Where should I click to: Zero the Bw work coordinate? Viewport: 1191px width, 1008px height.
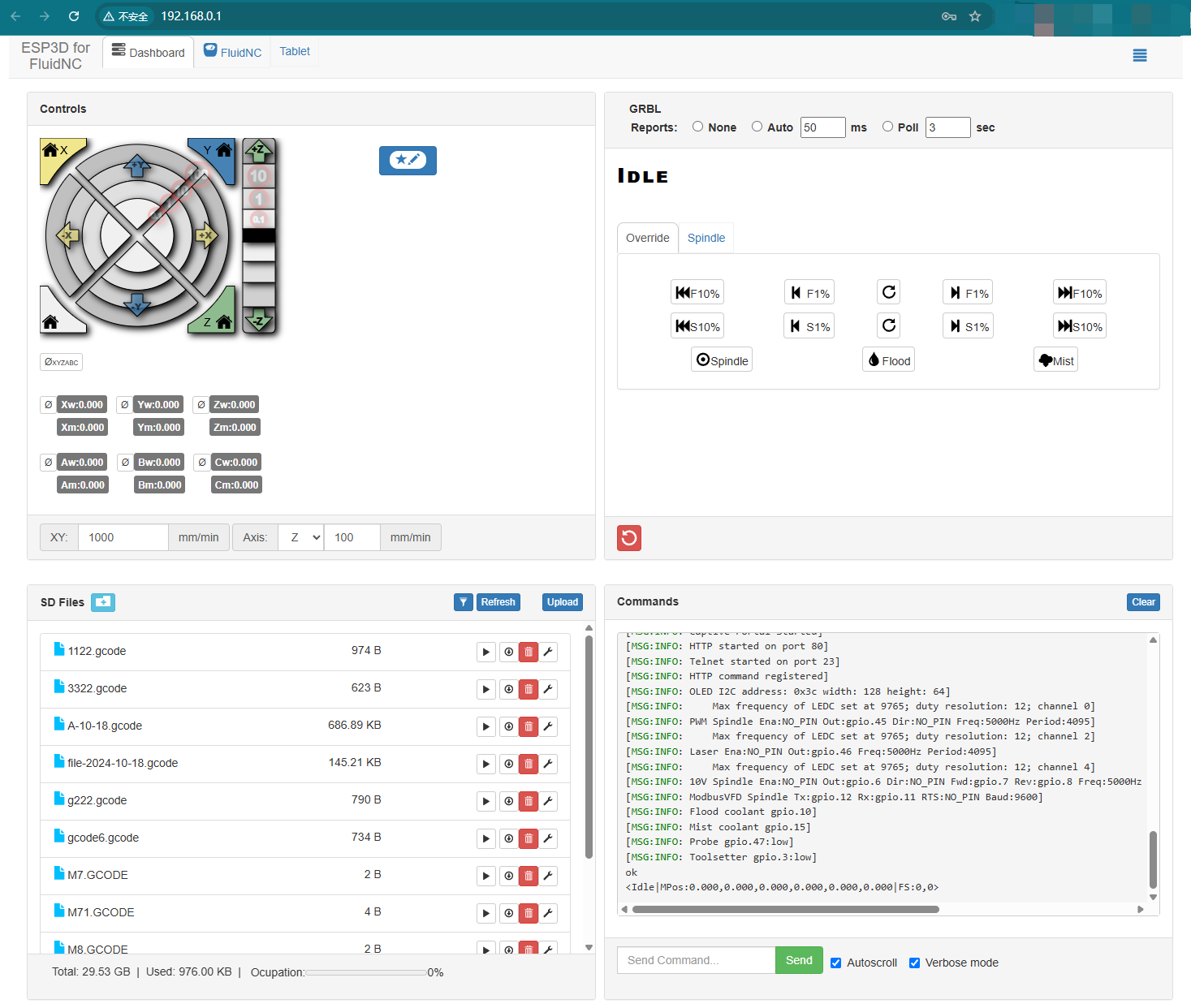pyautogui.click(x=125, y=462)
